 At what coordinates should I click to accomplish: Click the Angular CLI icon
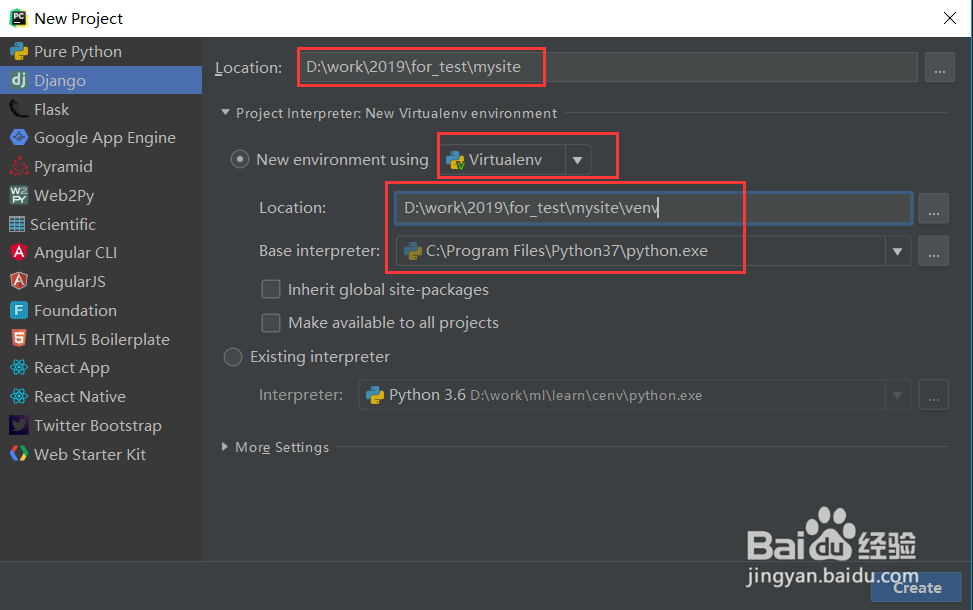coord(18,253)
